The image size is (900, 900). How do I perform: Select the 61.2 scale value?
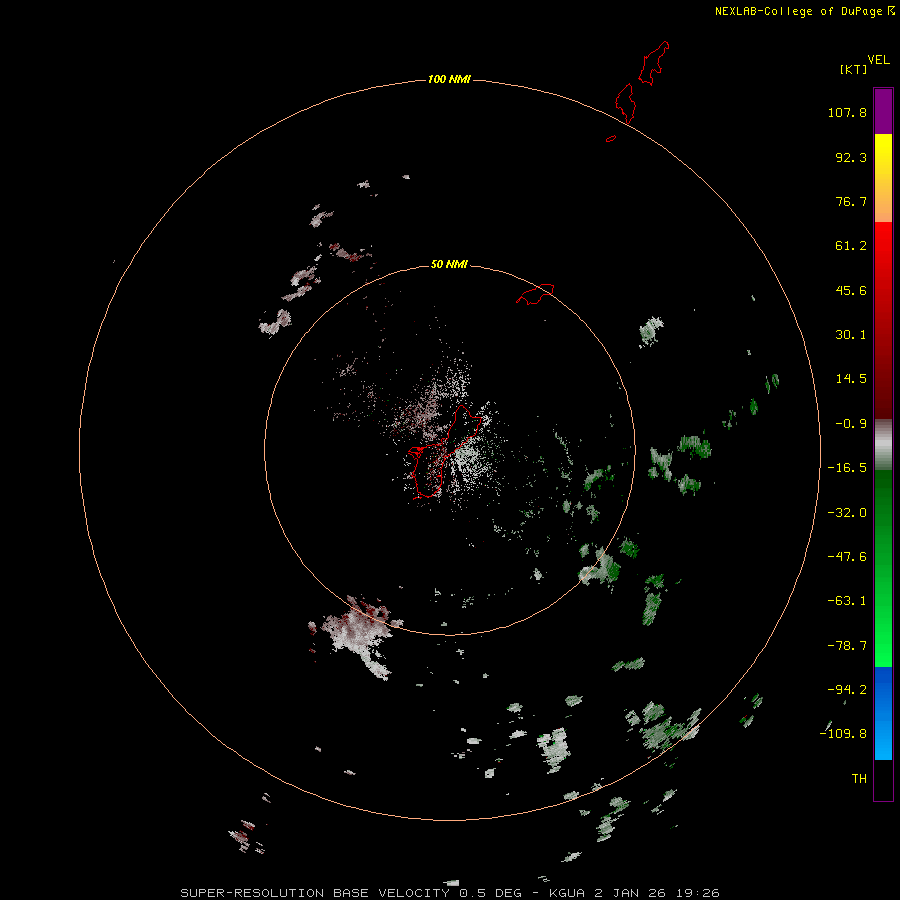tap(851, 246)
